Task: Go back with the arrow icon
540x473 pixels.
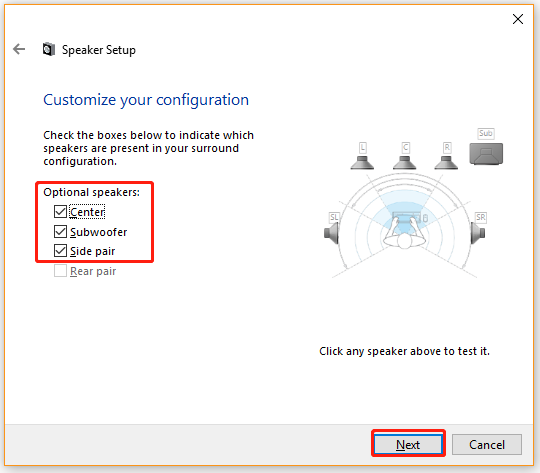Action: pos(19,49)
